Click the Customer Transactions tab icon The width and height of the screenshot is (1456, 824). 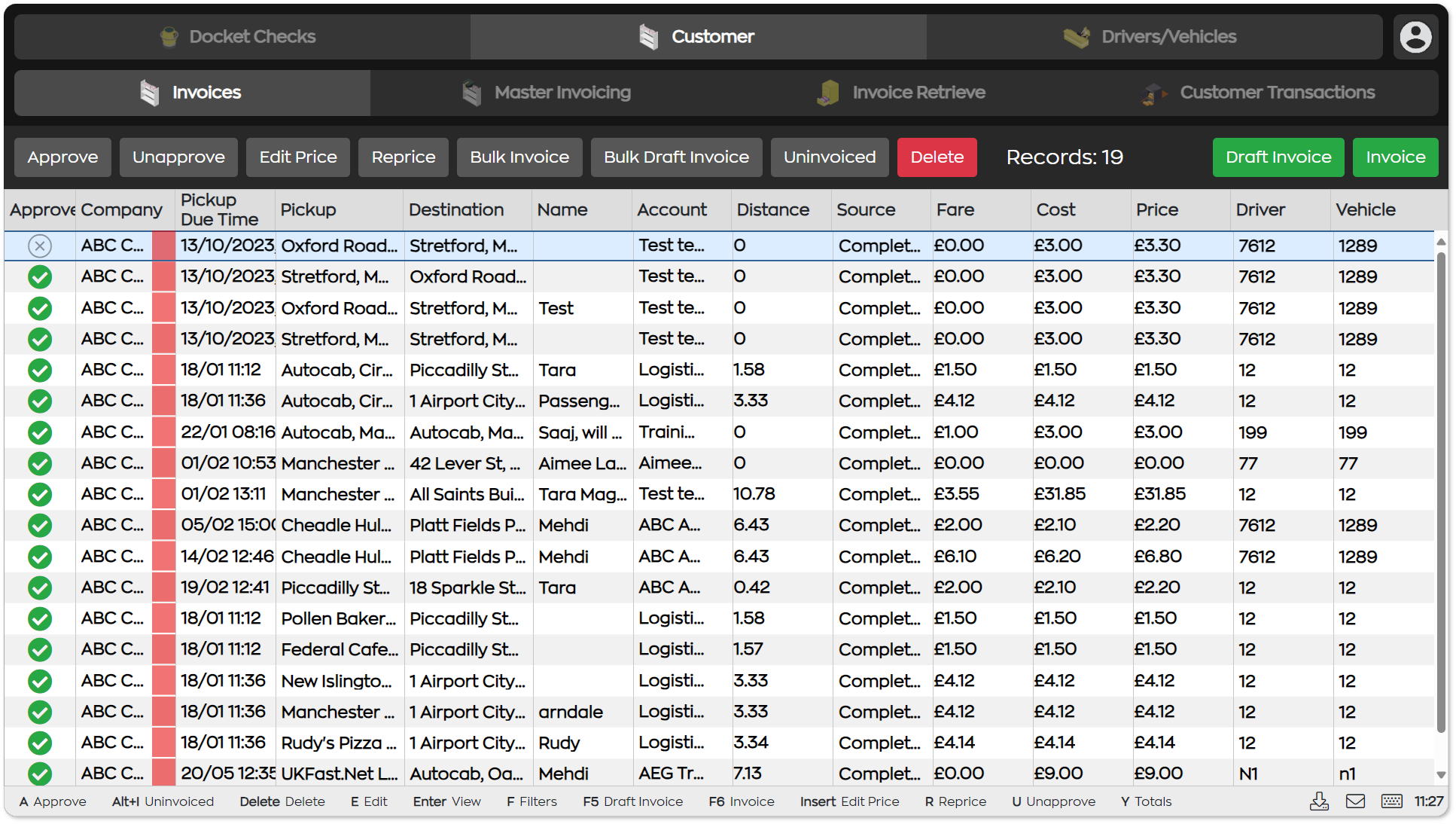pyautogui.click(x=1153, y=93)
